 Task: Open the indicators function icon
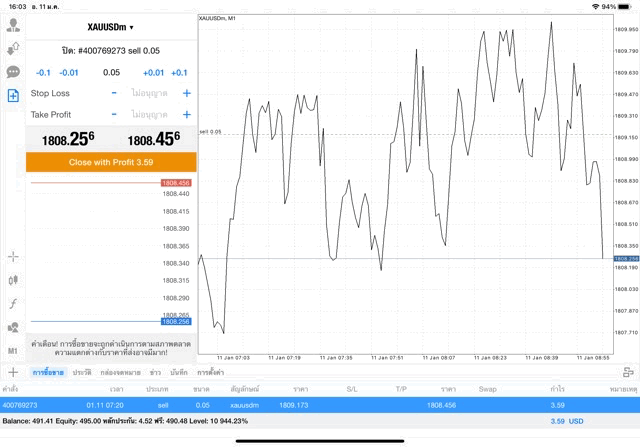pyautogui.click(x=13, y=304)
